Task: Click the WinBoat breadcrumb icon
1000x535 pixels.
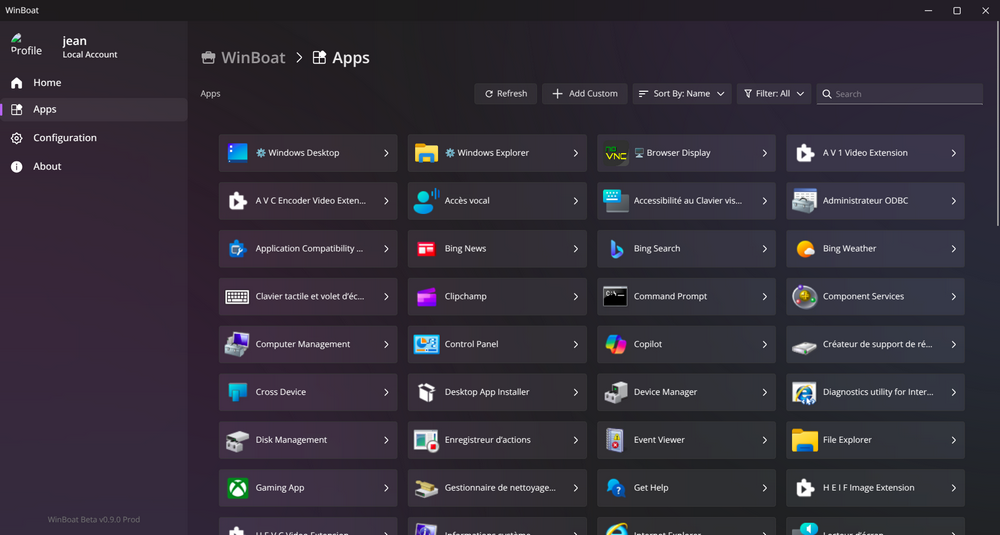Action: click(x=208, y=58)
